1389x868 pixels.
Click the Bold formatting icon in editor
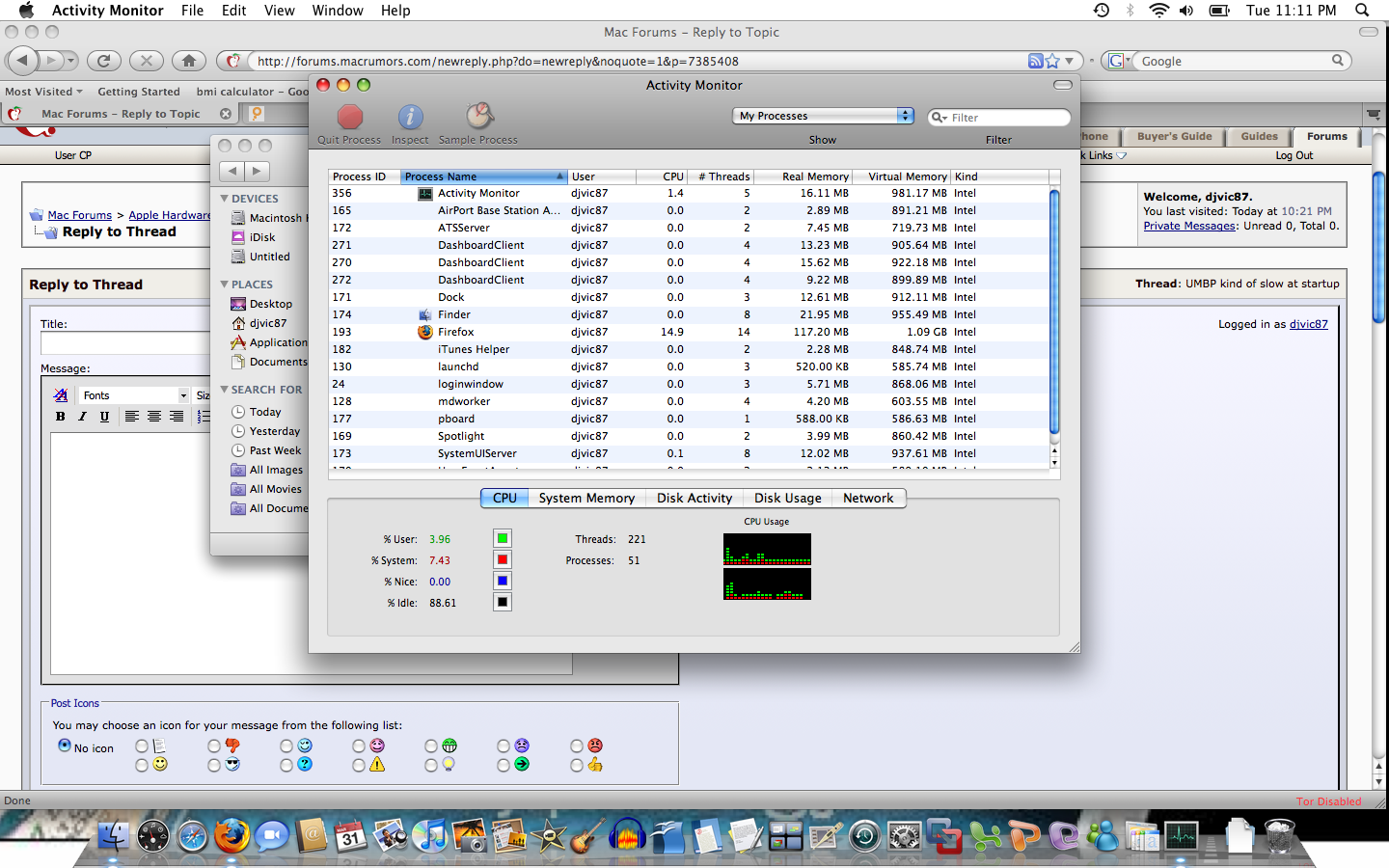coord(60,417)
